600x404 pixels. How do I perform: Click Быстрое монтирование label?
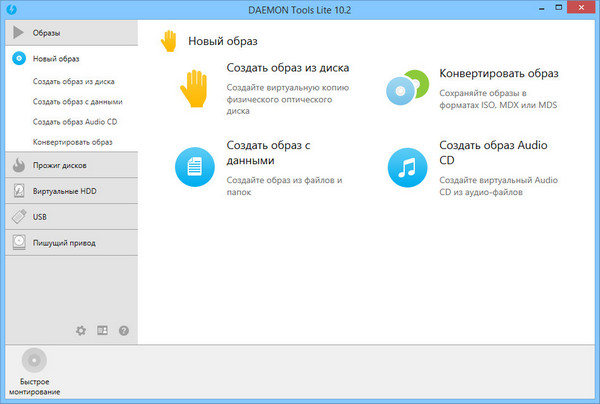tap(34, 387)
